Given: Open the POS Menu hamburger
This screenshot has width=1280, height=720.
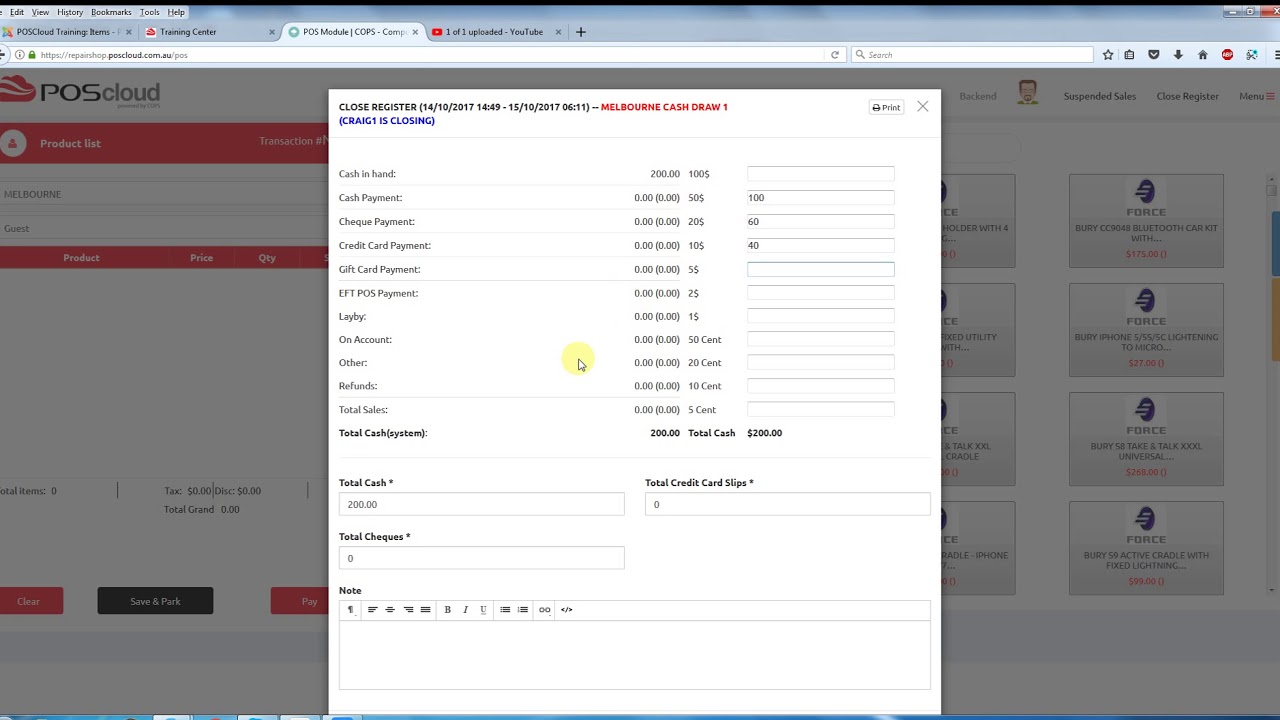Looking at the screenshot, I should [1256, 96].
